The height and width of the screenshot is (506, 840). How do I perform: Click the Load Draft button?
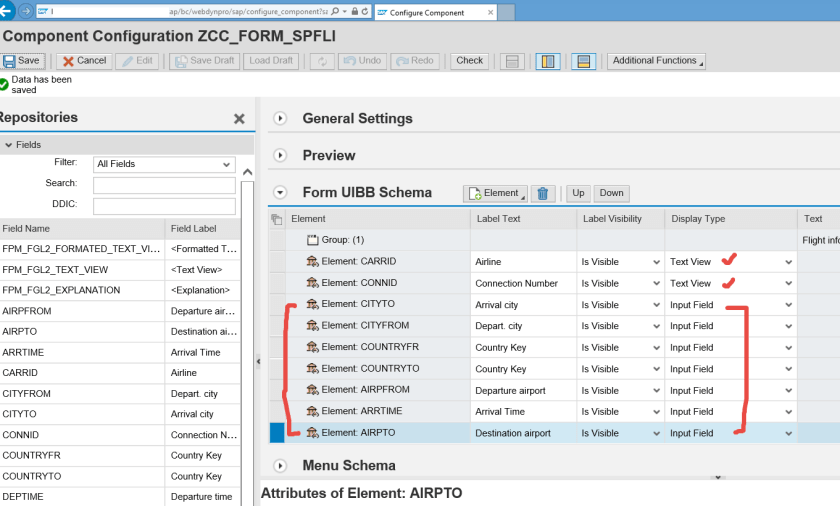coord(271,61)
